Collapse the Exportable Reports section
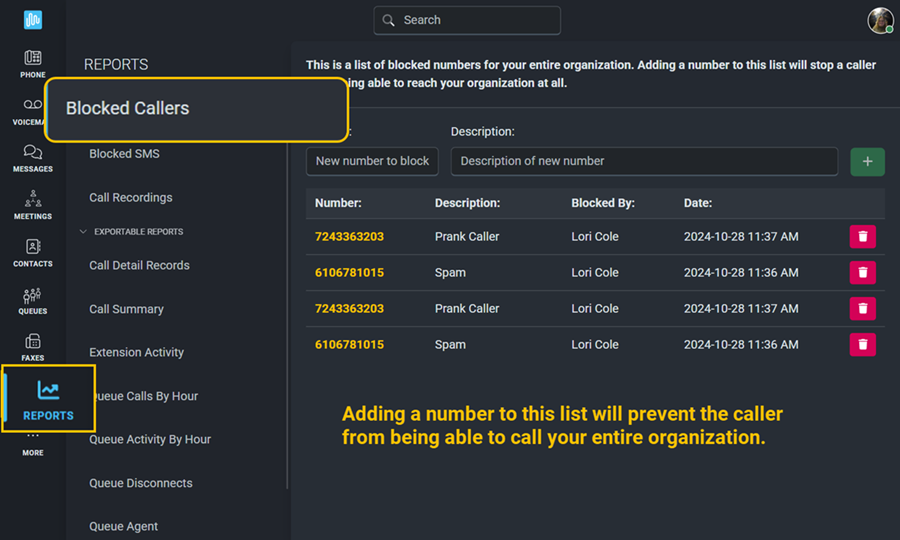Screen dimensions: 900x540 tap(84, 232)
